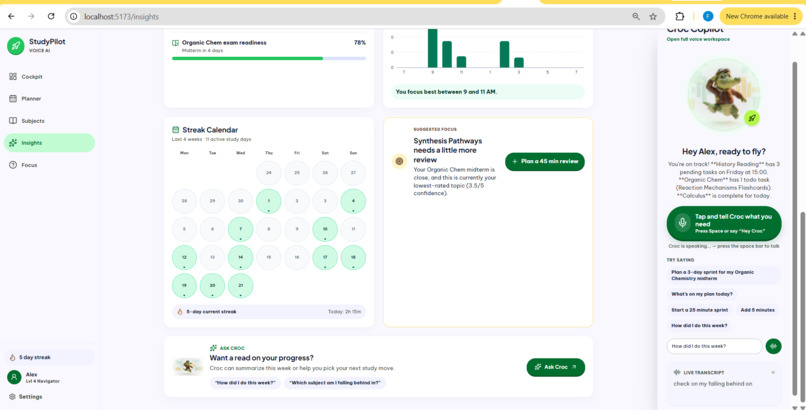Select day 7 in the streak calendar
The width and height of the screenshot is (806, 410).
coord(241,230)
